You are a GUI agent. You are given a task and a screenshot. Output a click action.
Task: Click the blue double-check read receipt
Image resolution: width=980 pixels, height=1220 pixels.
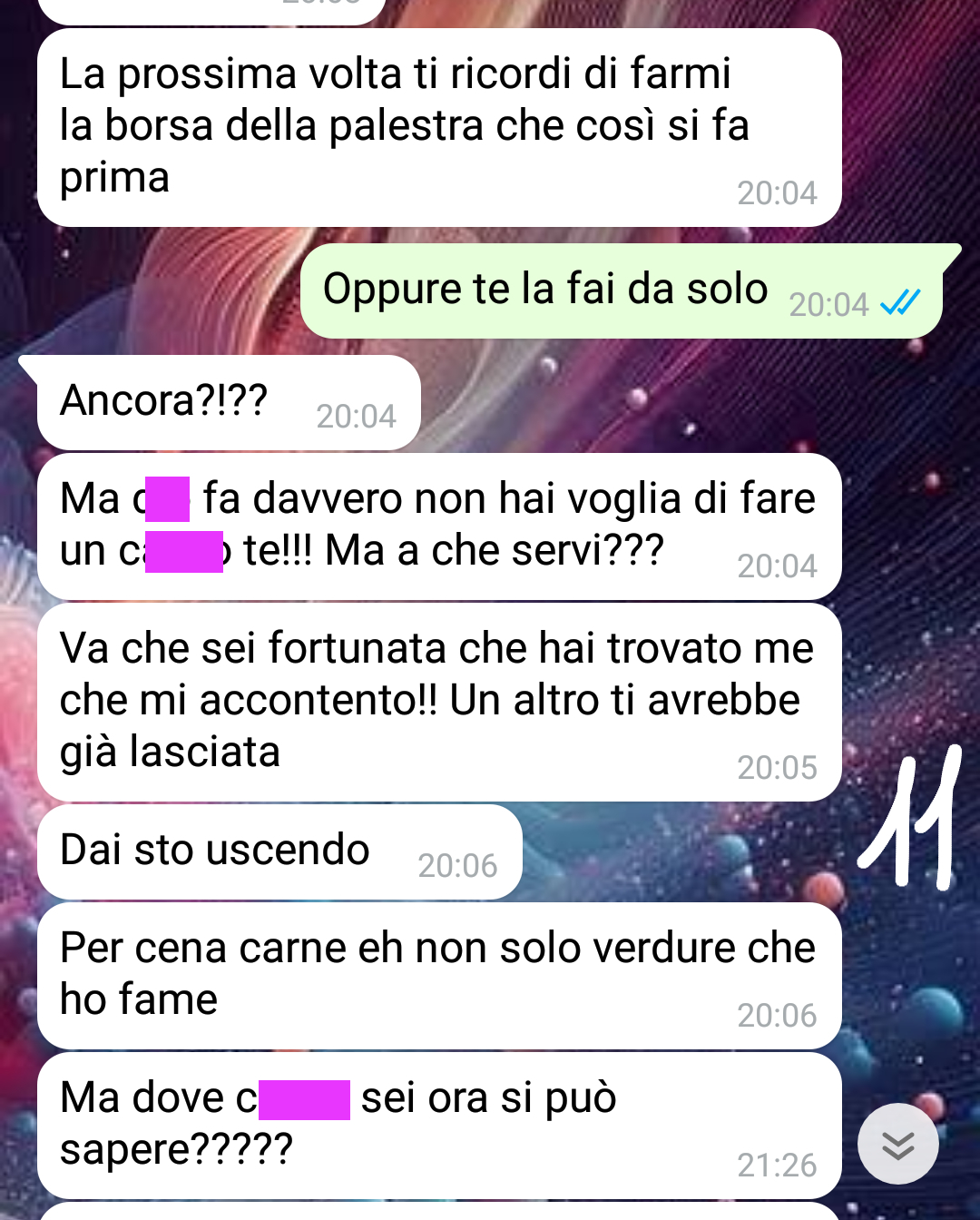click(901, 302)
